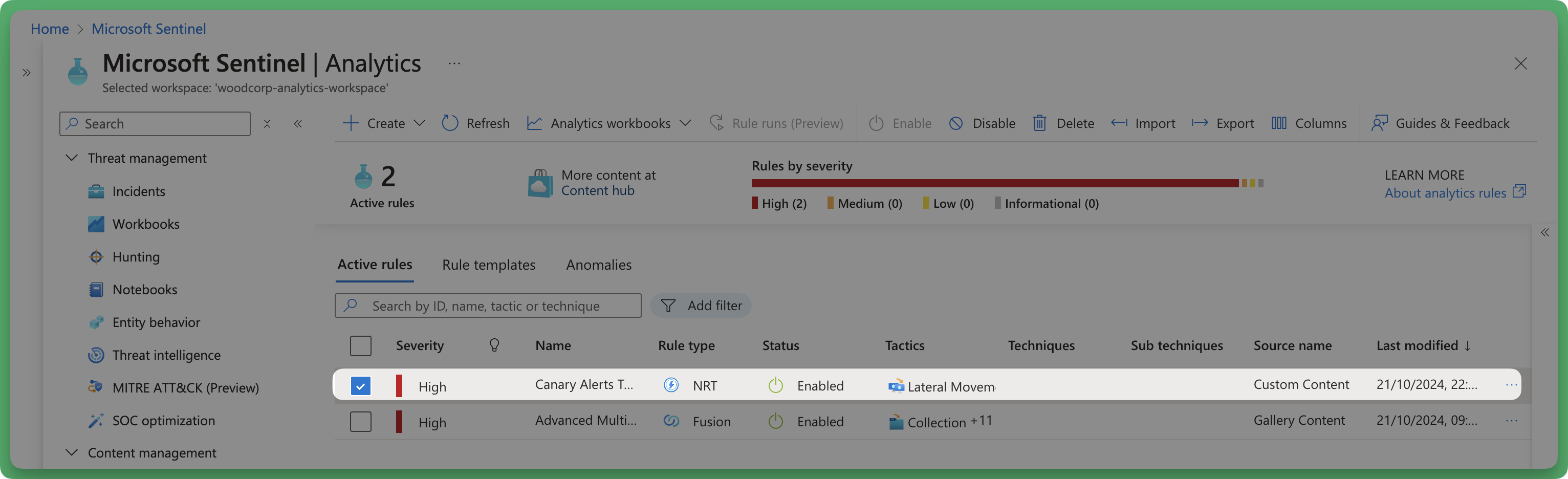Click the Disable button label

[x=994, y=123]
